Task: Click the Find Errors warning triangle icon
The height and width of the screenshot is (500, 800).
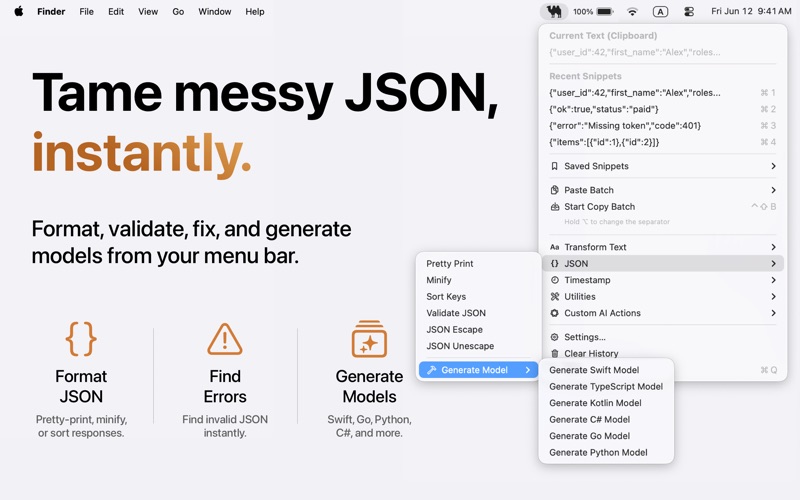Action: click(x=224, y=339)
